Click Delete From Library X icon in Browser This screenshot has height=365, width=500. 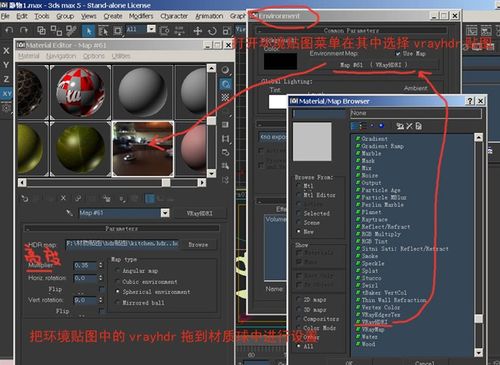pyautogui.click(x=409, y=126)
